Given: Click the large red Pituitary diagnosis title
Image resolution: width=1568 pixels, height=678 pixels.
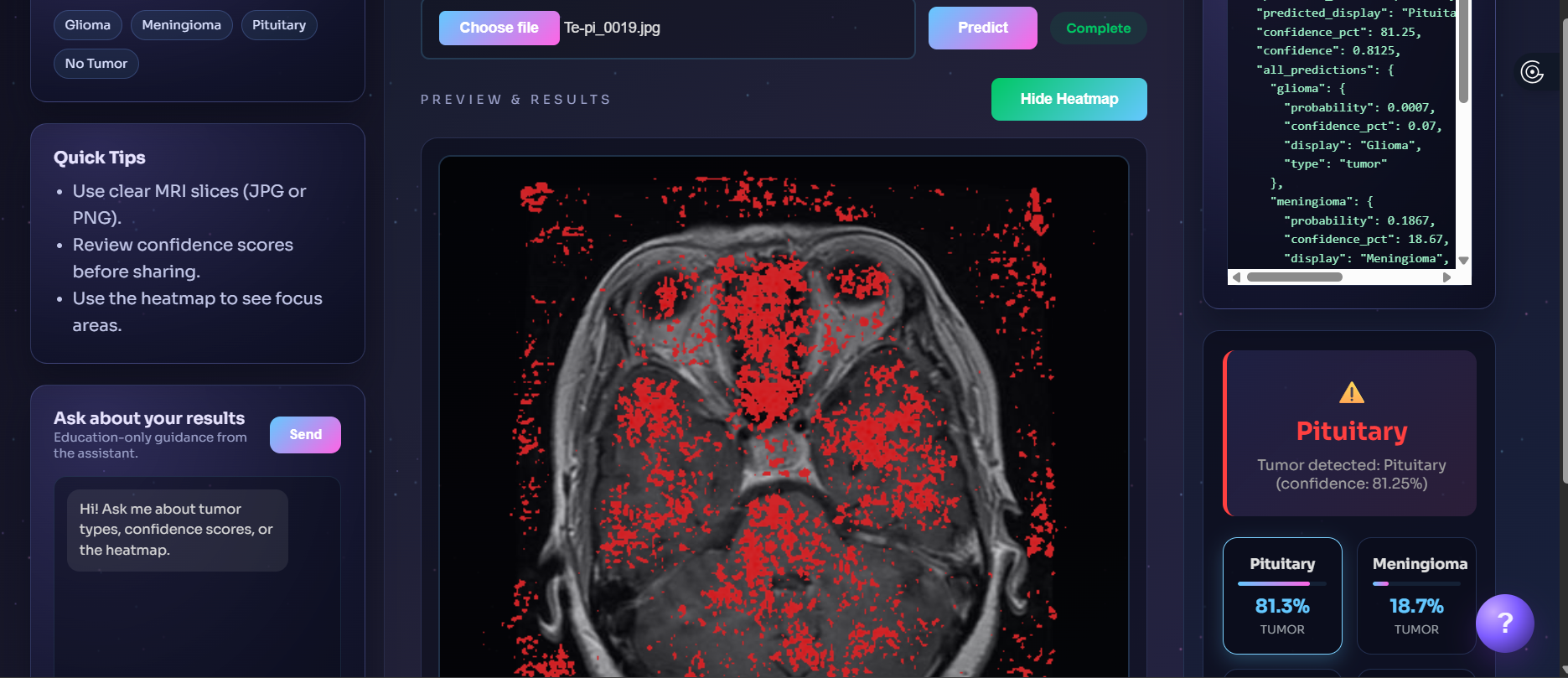Looking at the screenshot, I should click(1352, 431).
